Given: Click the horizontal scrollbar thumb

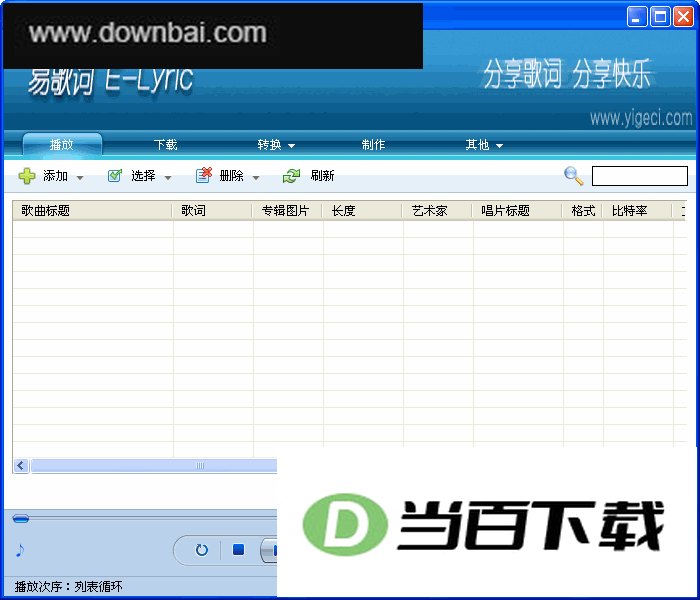Looking at the screenshot, I should click(x=154, y=466).
